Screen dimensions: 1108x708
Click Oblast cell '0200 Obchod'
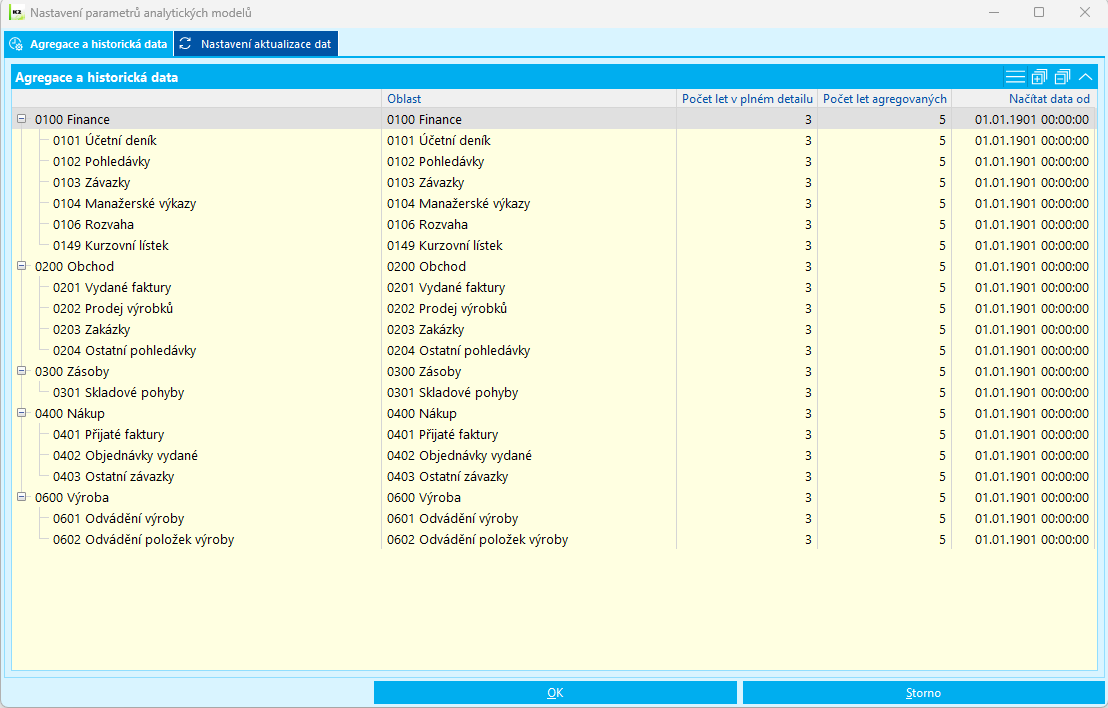tap(529, 266)
